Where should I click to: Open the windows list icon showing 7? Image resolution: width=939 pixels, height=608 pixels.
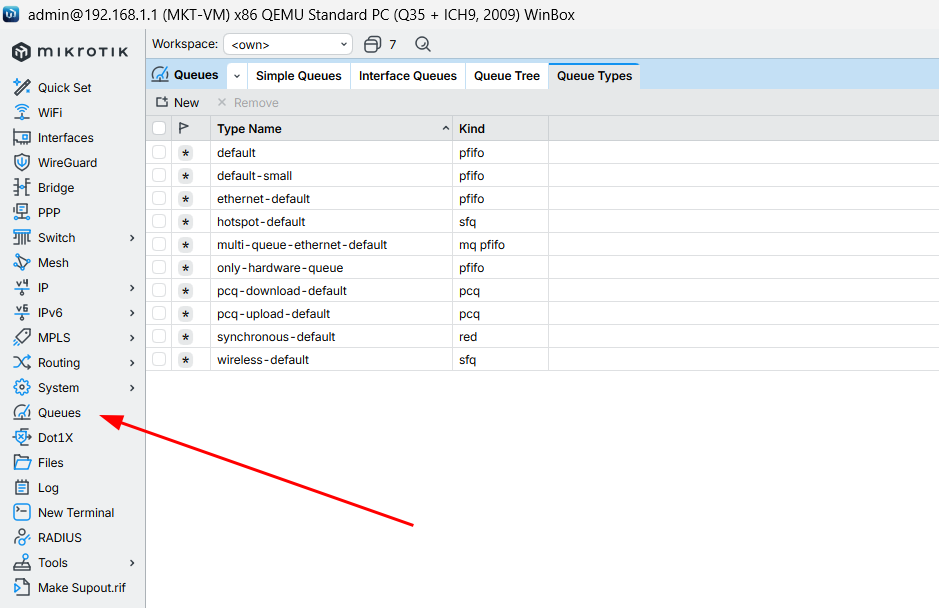[373, 44]
